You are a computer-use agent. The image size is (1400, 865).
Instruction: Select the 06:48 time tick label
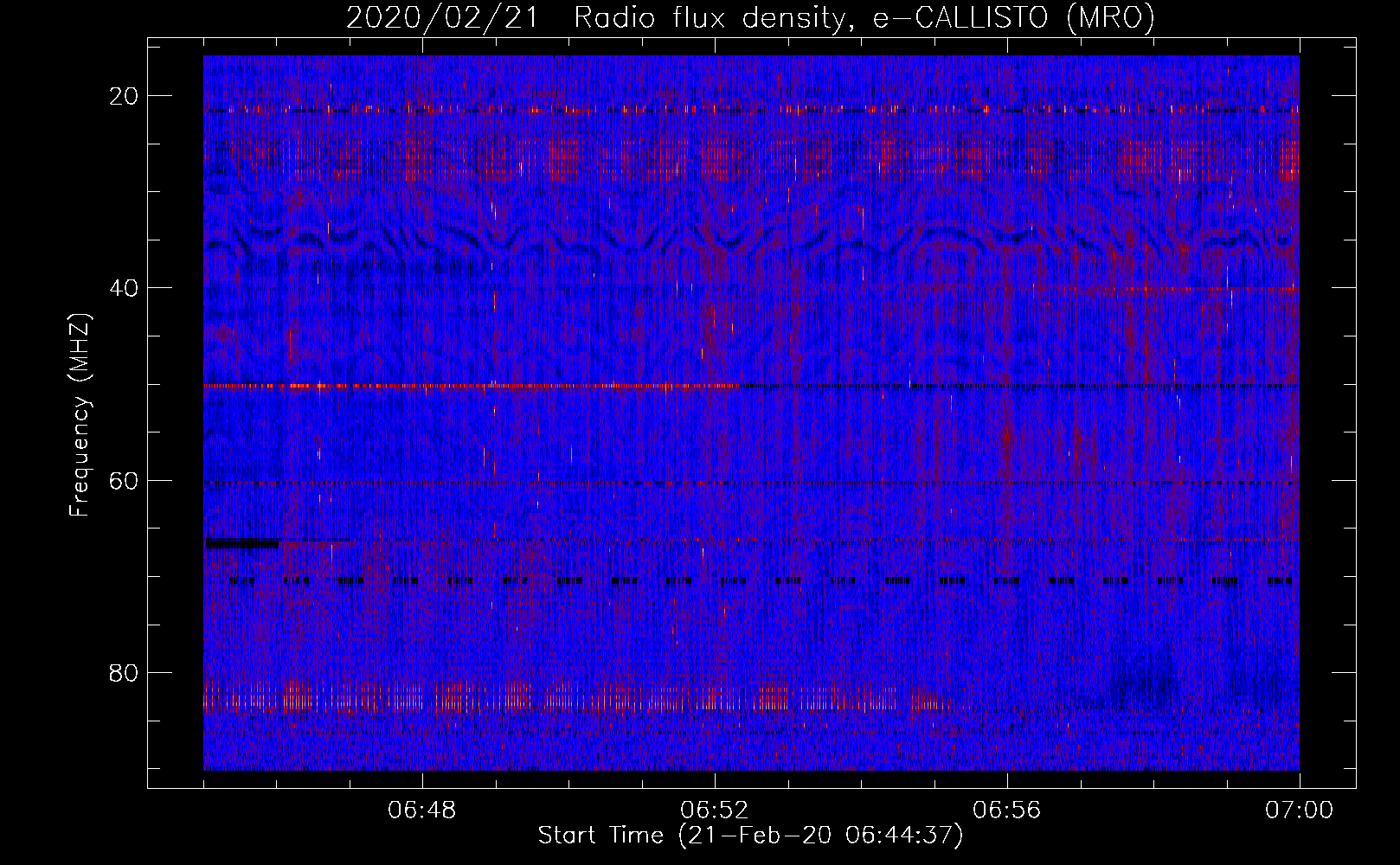[422, 811]
